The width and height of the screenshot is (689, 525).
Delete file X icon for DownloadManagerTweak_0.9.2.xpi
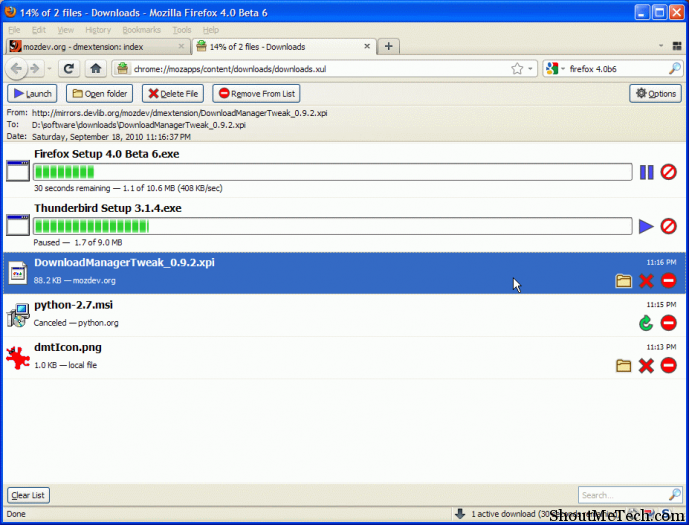coord(646,281)
